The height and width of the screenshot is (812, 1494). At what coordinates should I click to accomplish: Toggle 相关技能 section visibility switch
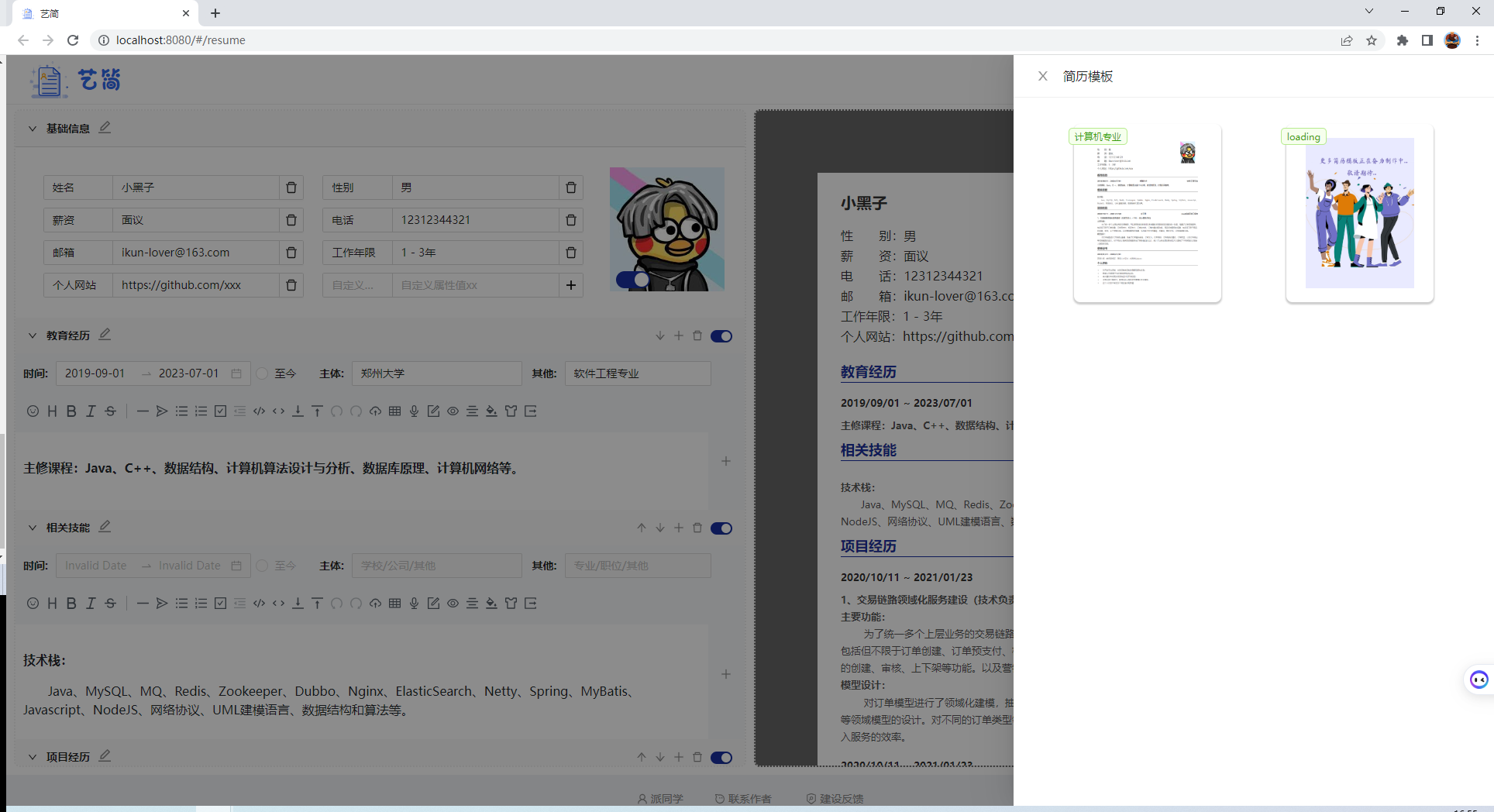(x=721, y=528)
